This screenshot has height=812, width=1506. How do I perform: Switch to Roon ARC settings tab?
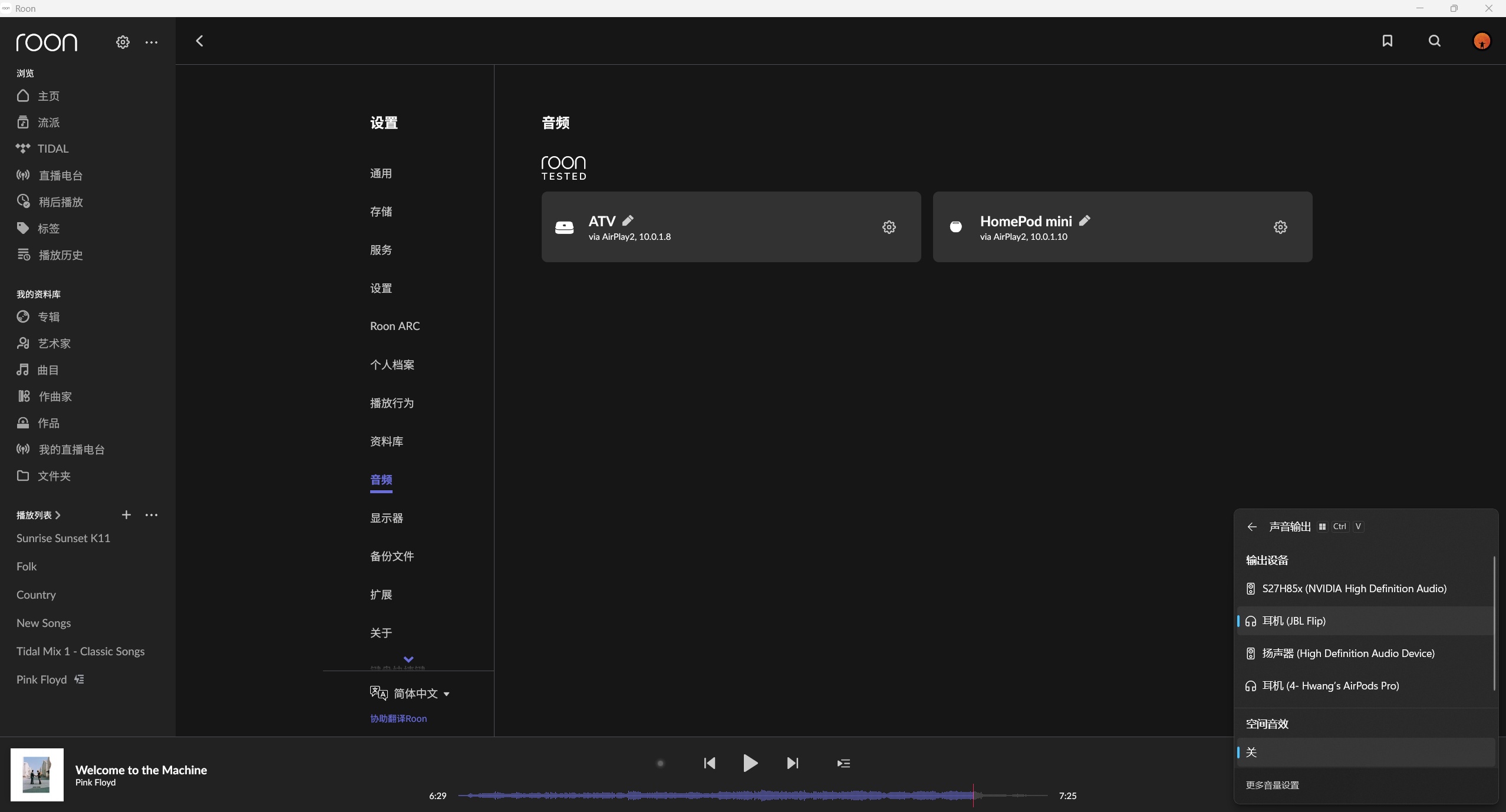pyautogui.click(x=395, y=326)
